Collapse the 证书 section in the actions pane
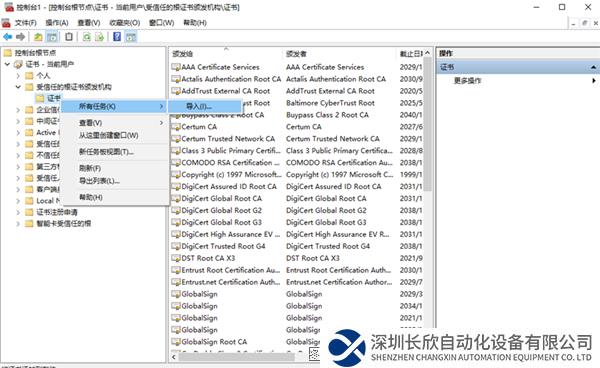Image resolution: width=600 pixels, height=368 pixels. (x=593, y=67)
